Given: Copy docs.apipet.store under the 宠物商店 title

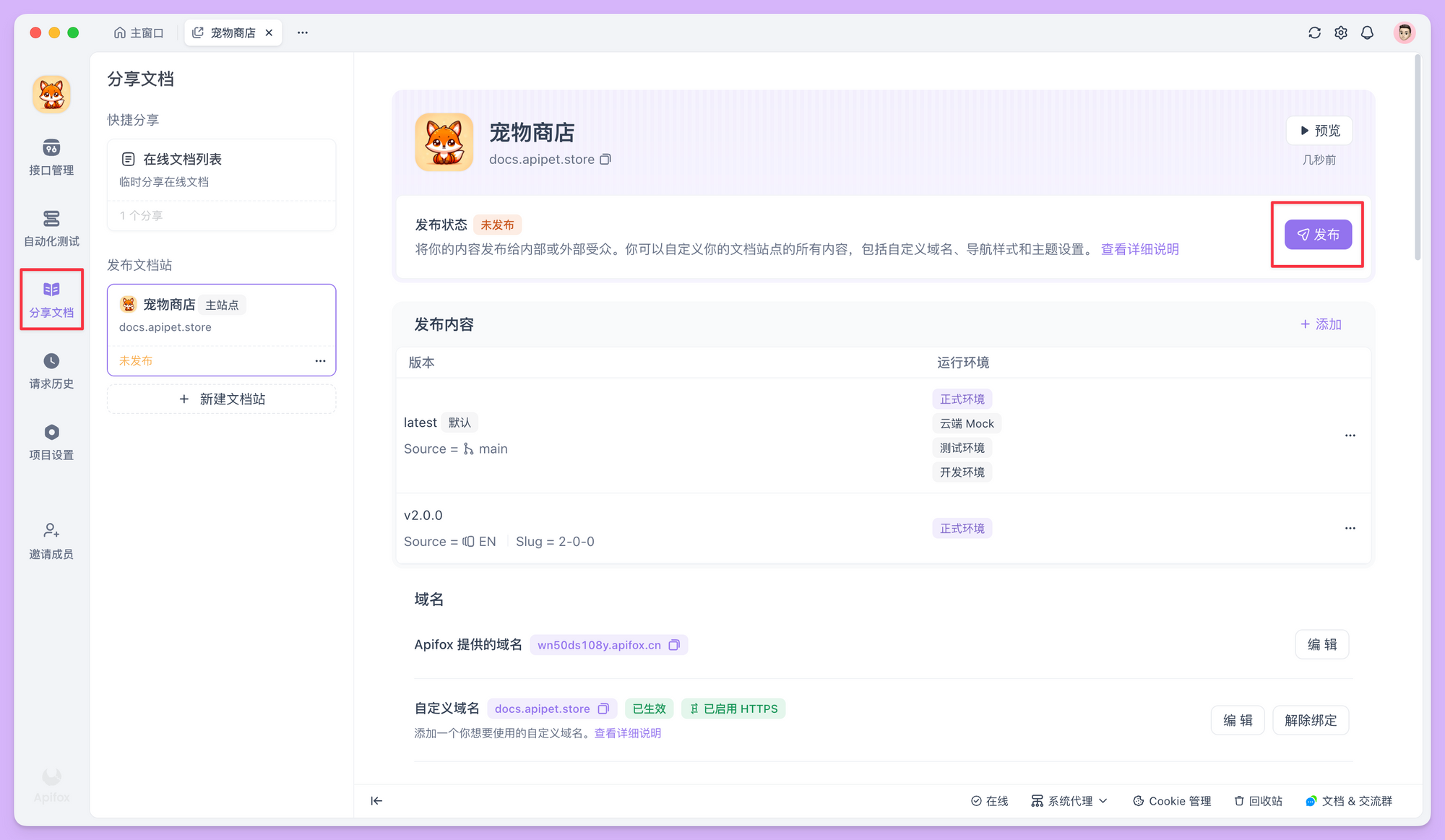Looking at the screenshot, I should pos(605,159).
